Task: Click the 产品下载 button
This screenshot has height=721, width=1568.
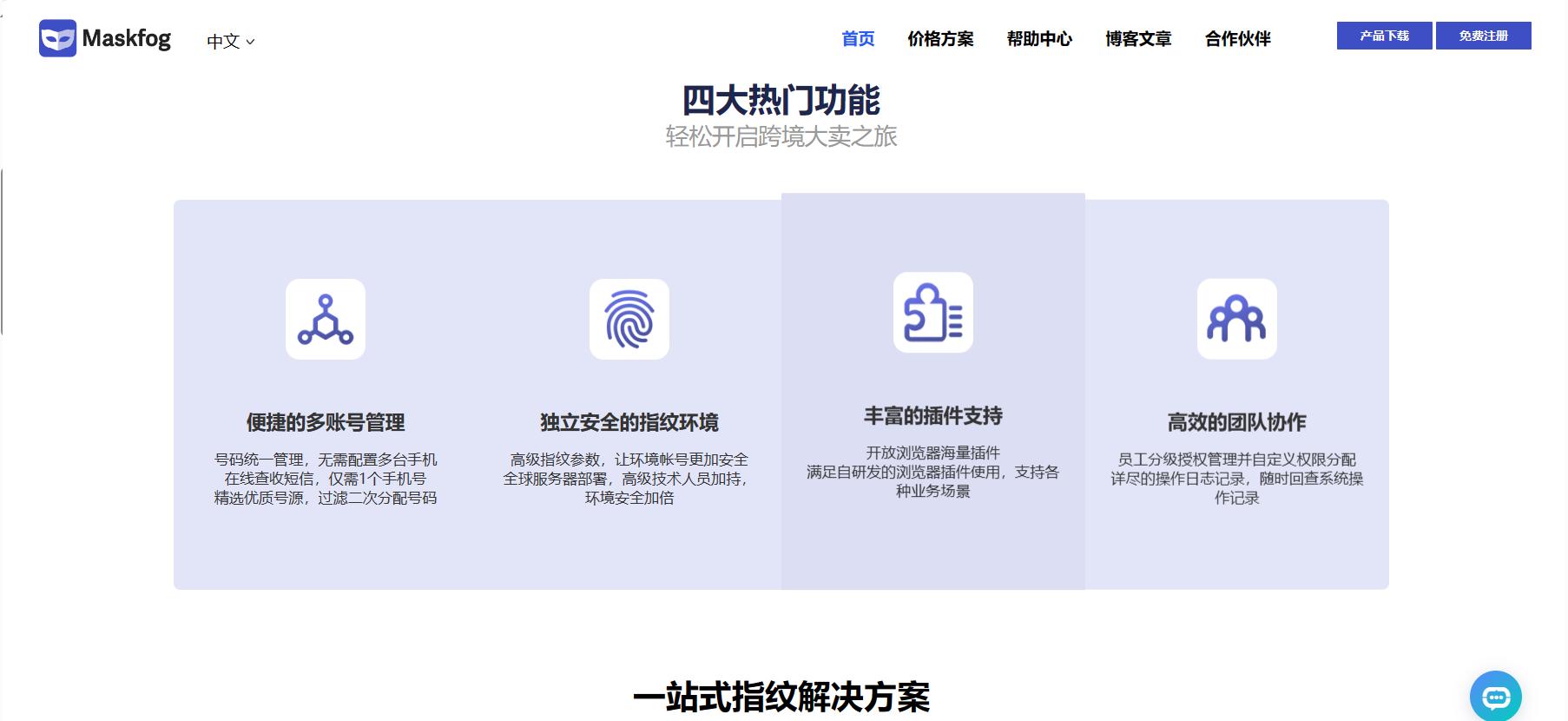Action: [1384, 36]
